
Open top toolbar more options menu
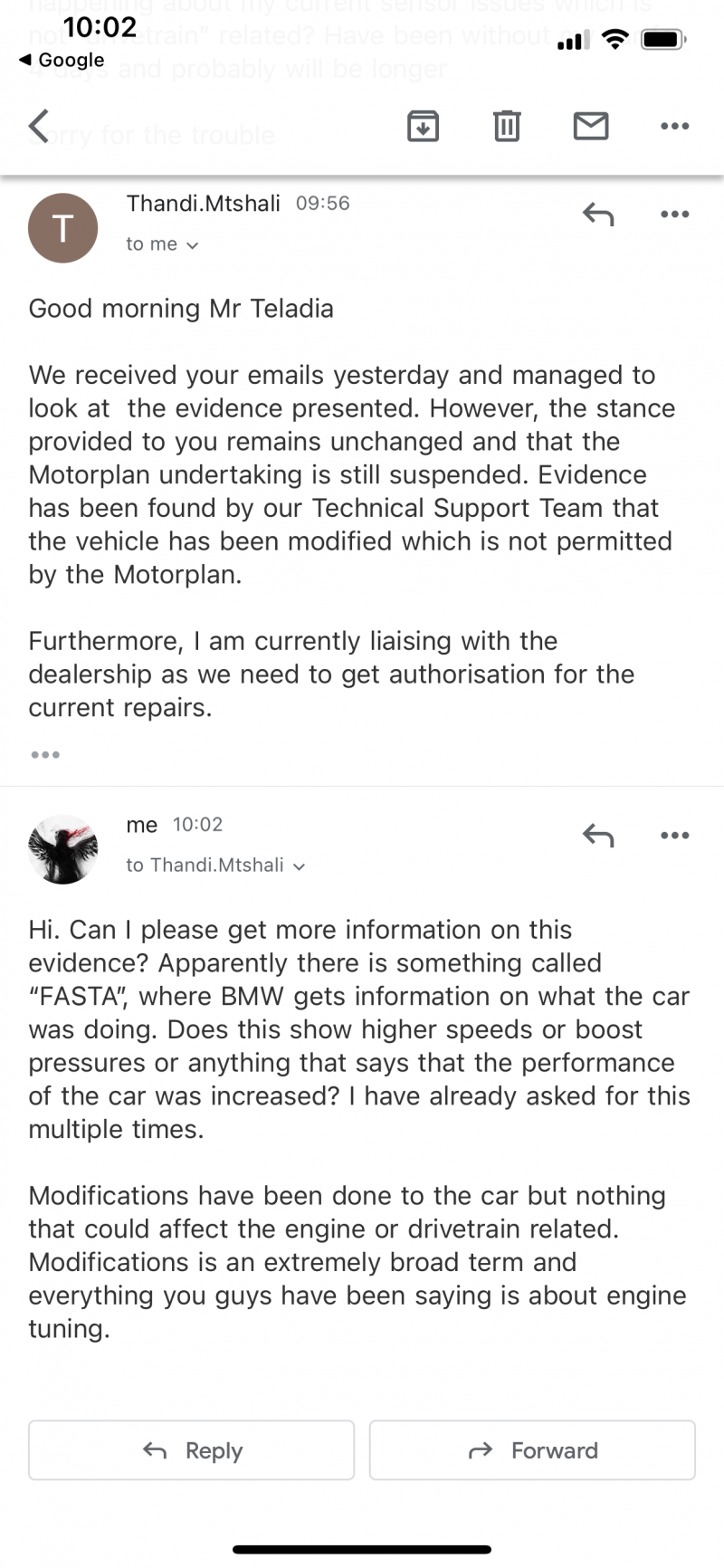pyautogui.click(x=675, y=126)
